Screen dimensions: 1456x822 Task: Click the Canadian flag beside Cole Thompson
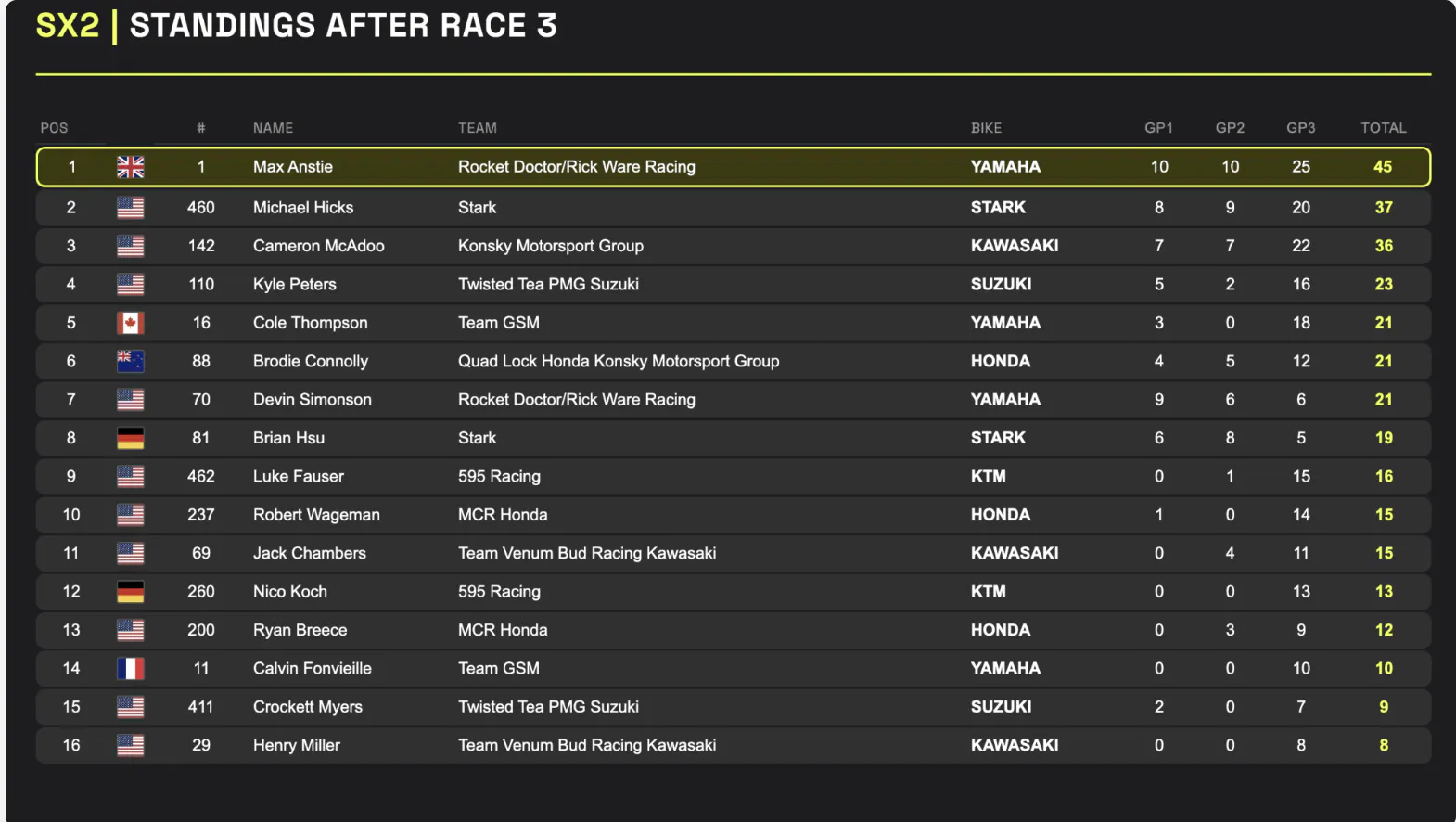(130, 323)
